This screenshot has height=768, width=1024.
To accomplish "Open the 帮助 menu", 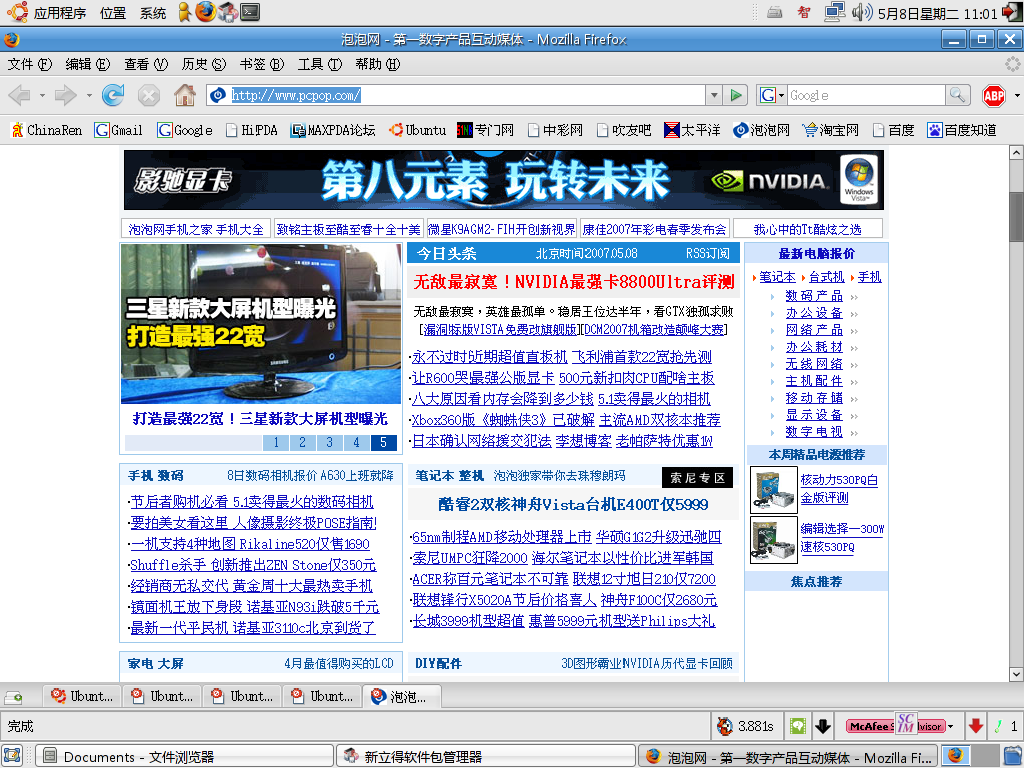I will (377, 64).
